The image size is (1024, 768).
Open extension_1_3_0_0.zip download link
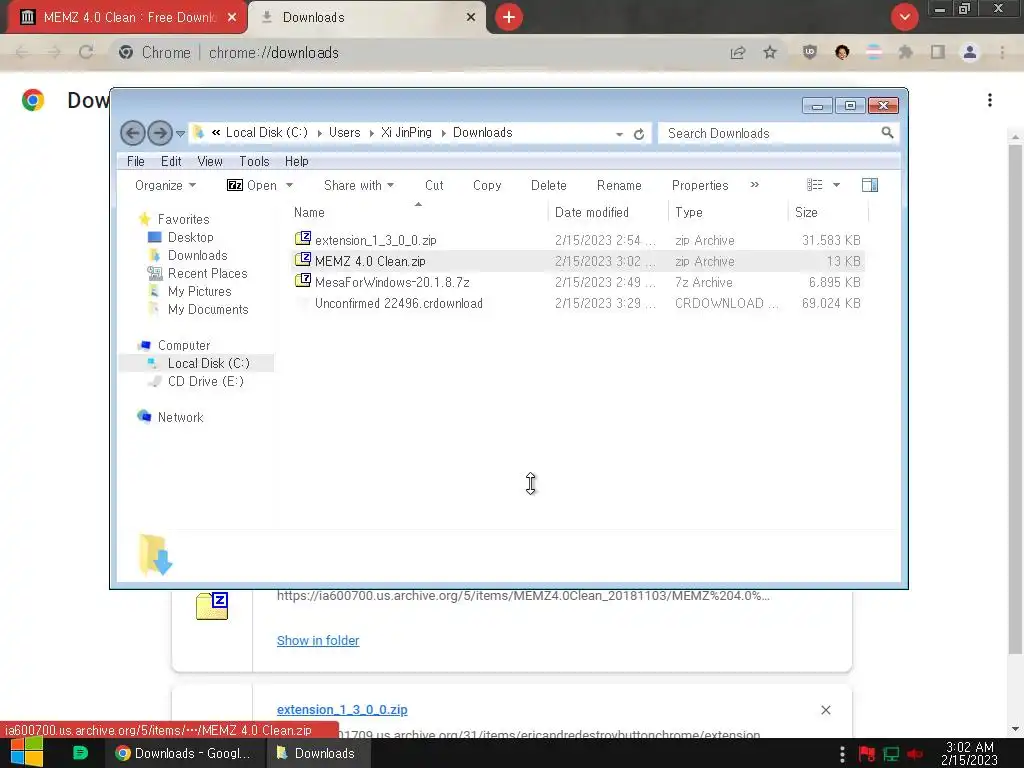342,709
